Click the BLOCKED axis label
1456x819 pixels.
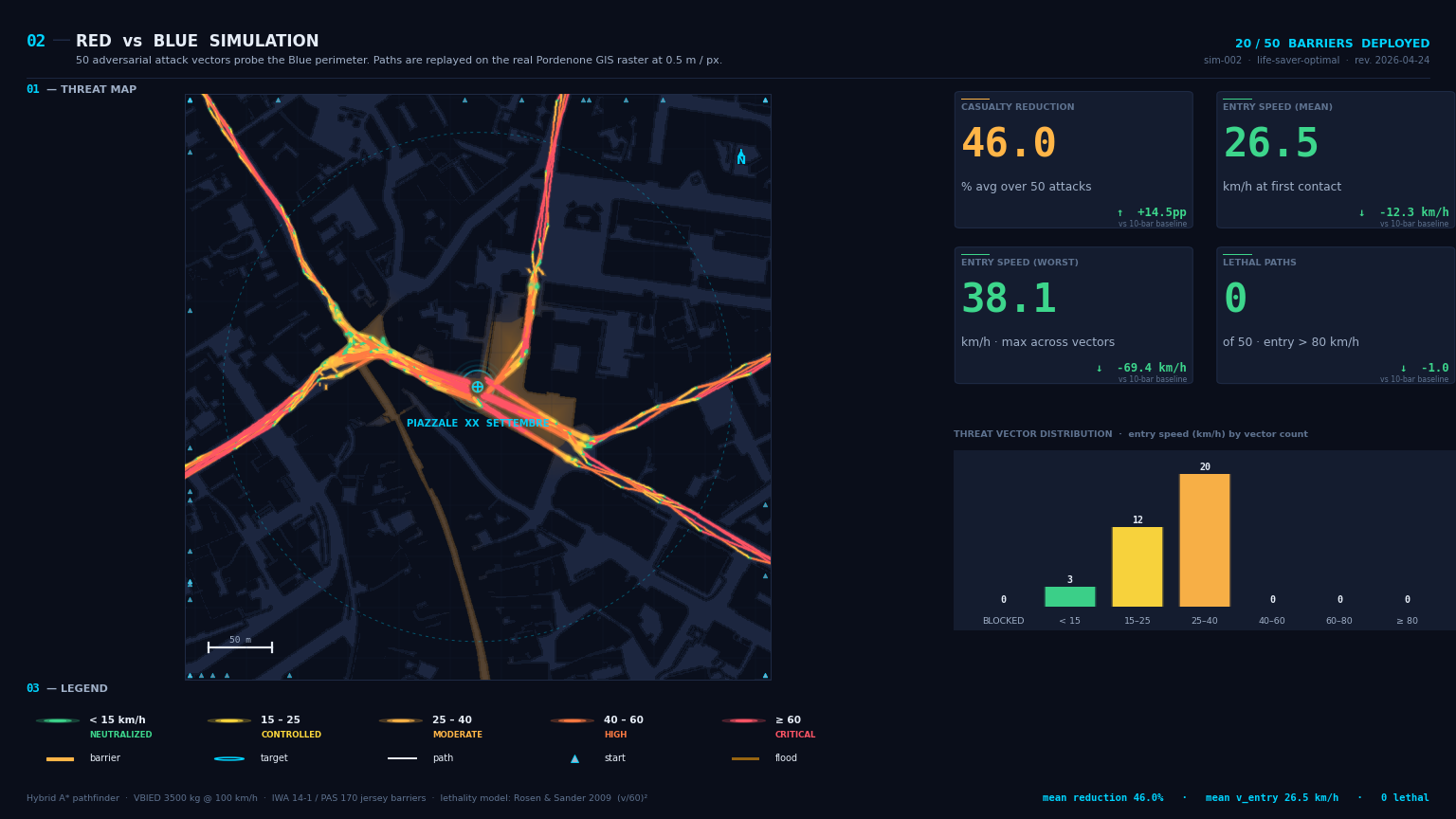click(1003, 621)
